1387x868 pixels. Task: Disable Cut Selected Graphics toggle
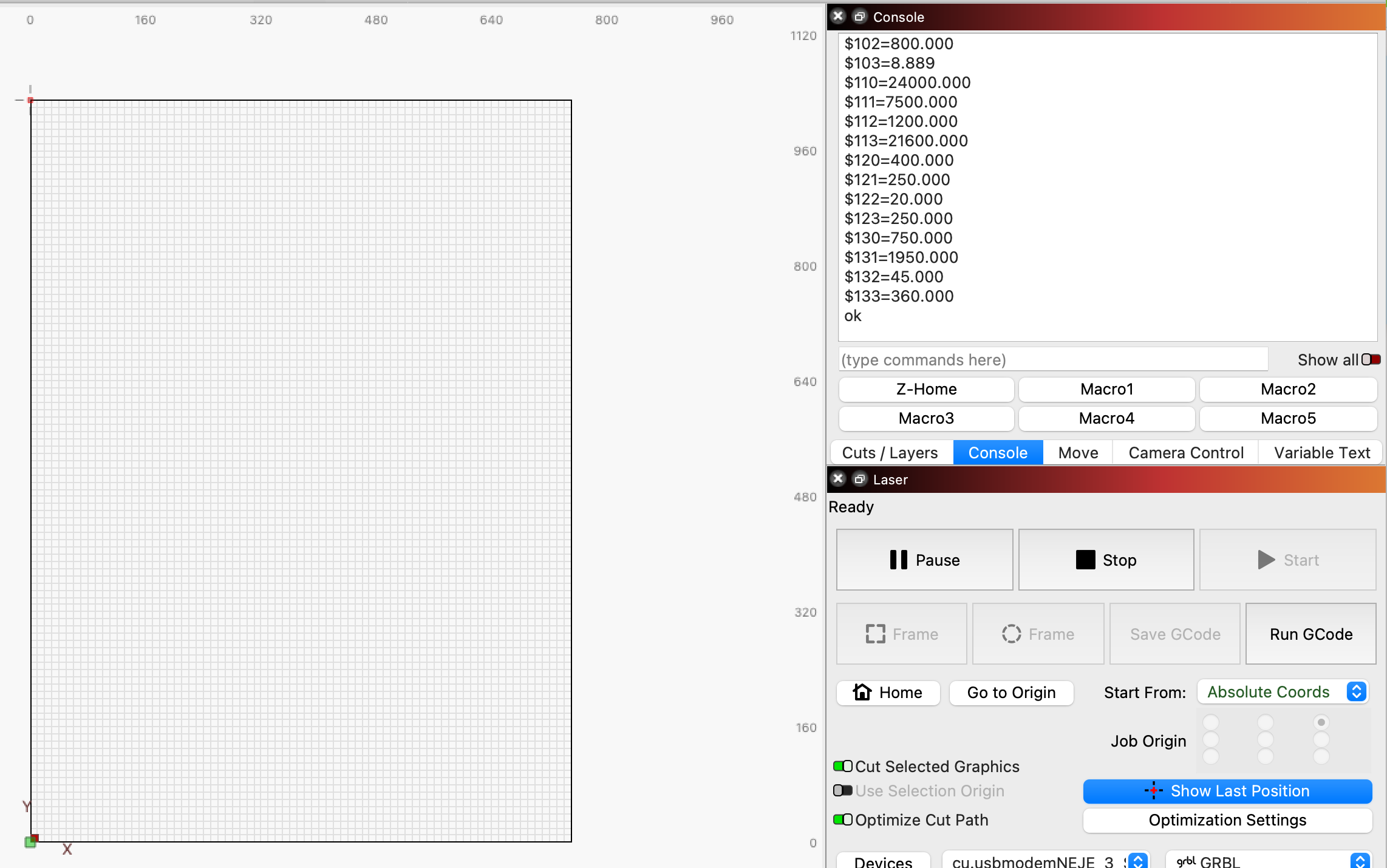[842, 766]
